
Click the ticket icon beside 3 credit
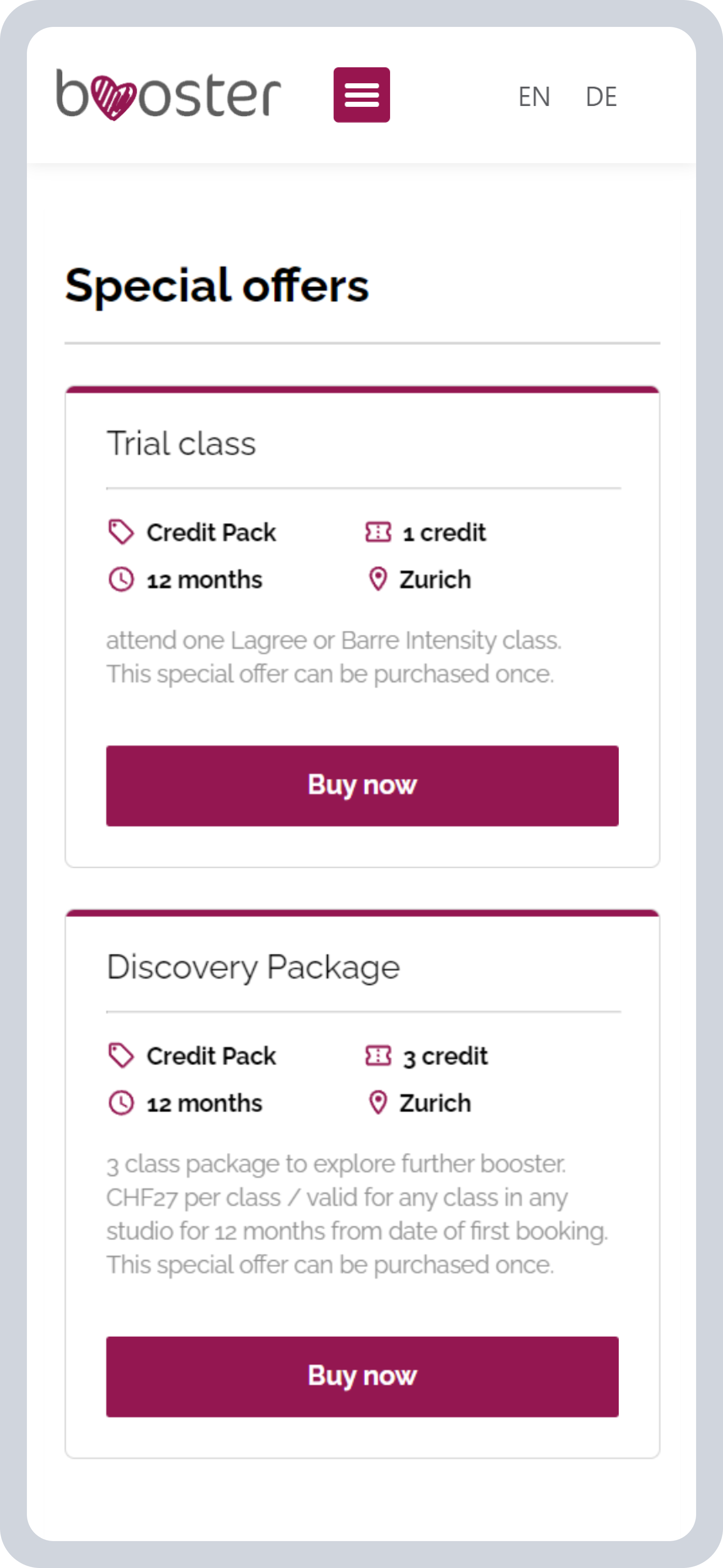(378, 1055)
